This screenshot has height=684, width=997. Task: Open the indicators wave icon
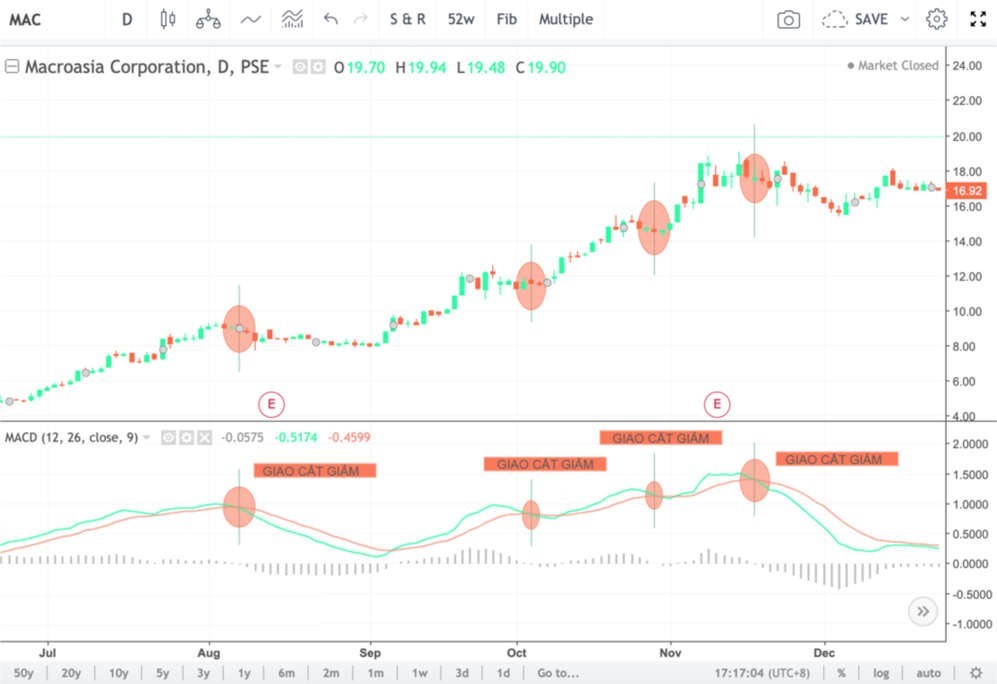point(251,19)
